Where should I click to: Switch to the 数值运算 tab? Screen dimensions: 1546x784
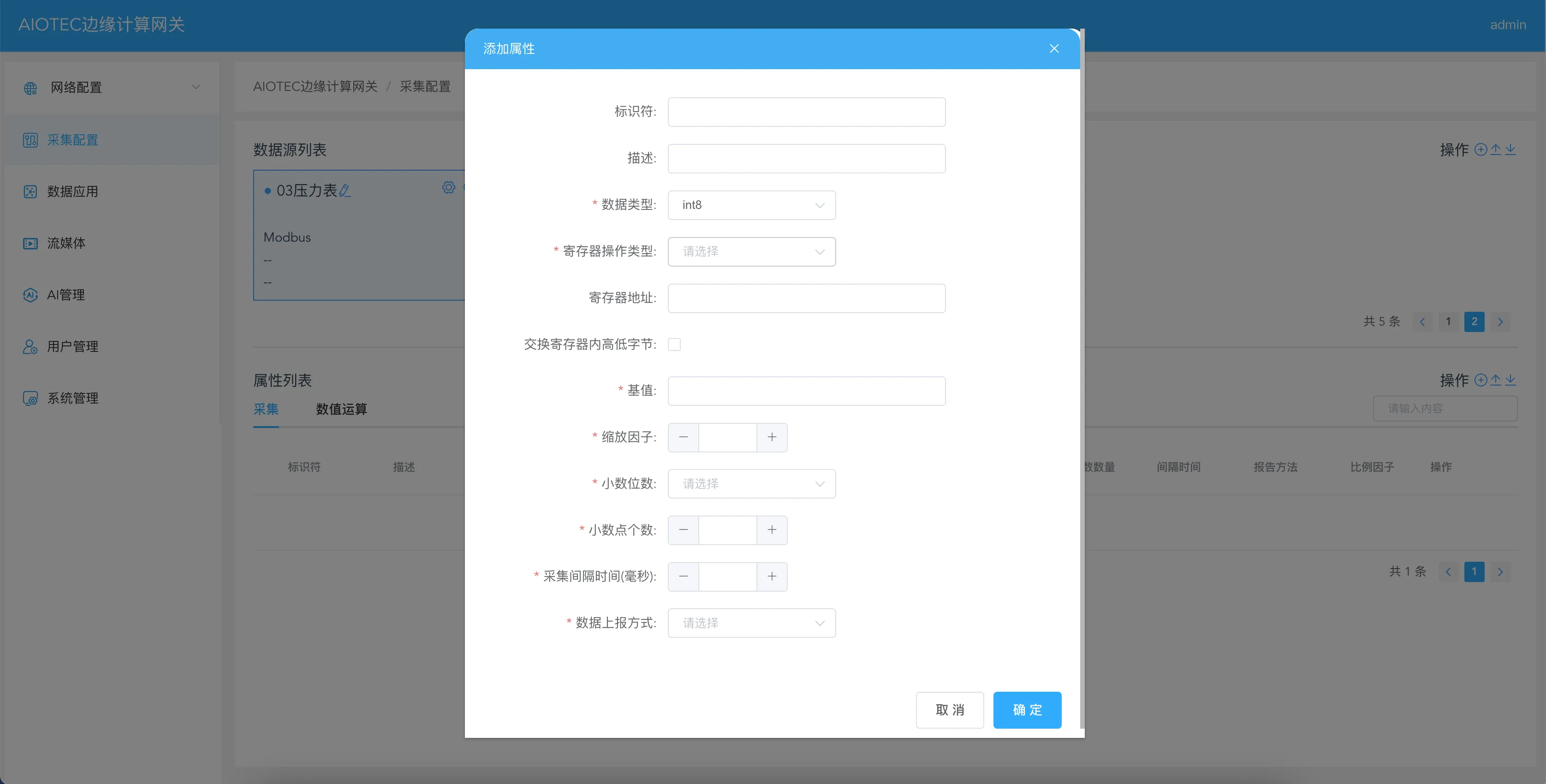click(341, 410)
